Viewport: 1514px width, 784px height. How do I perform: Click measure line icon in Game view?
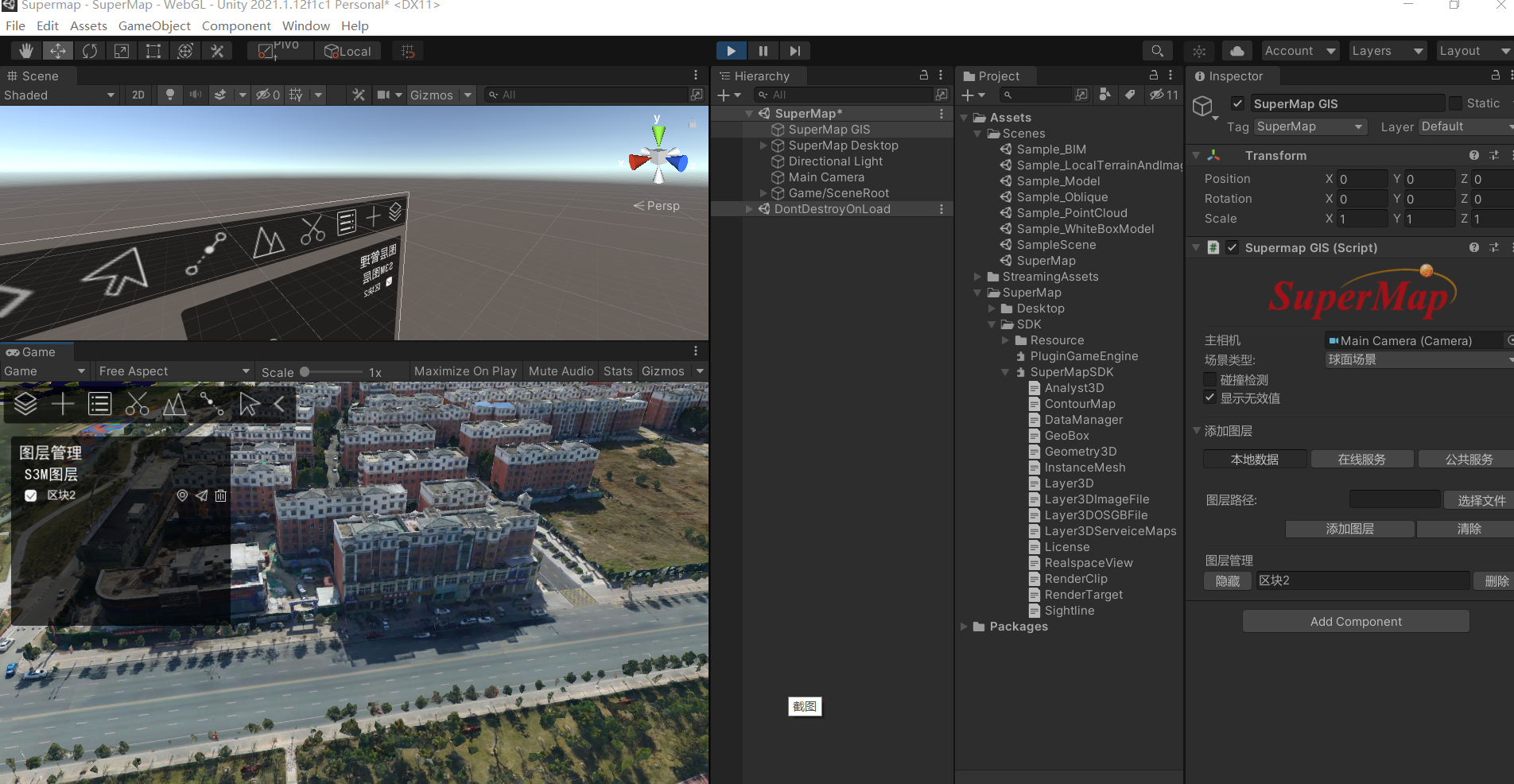coord(212,404)
